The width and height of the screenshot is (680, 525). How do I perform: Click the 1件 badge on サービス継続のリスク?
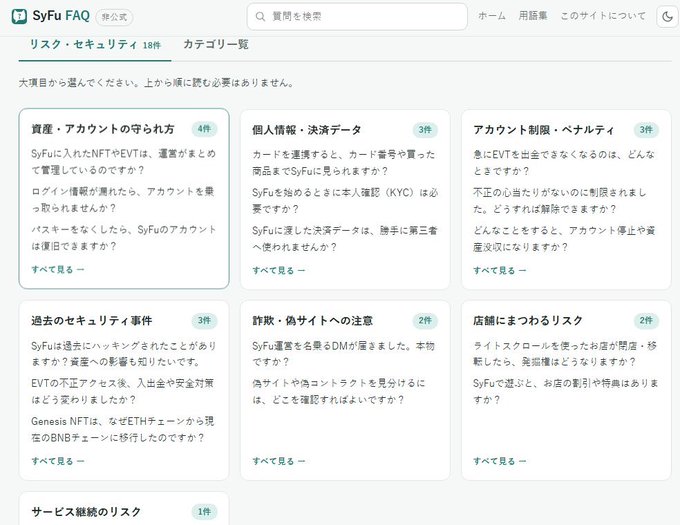[204, 512]
